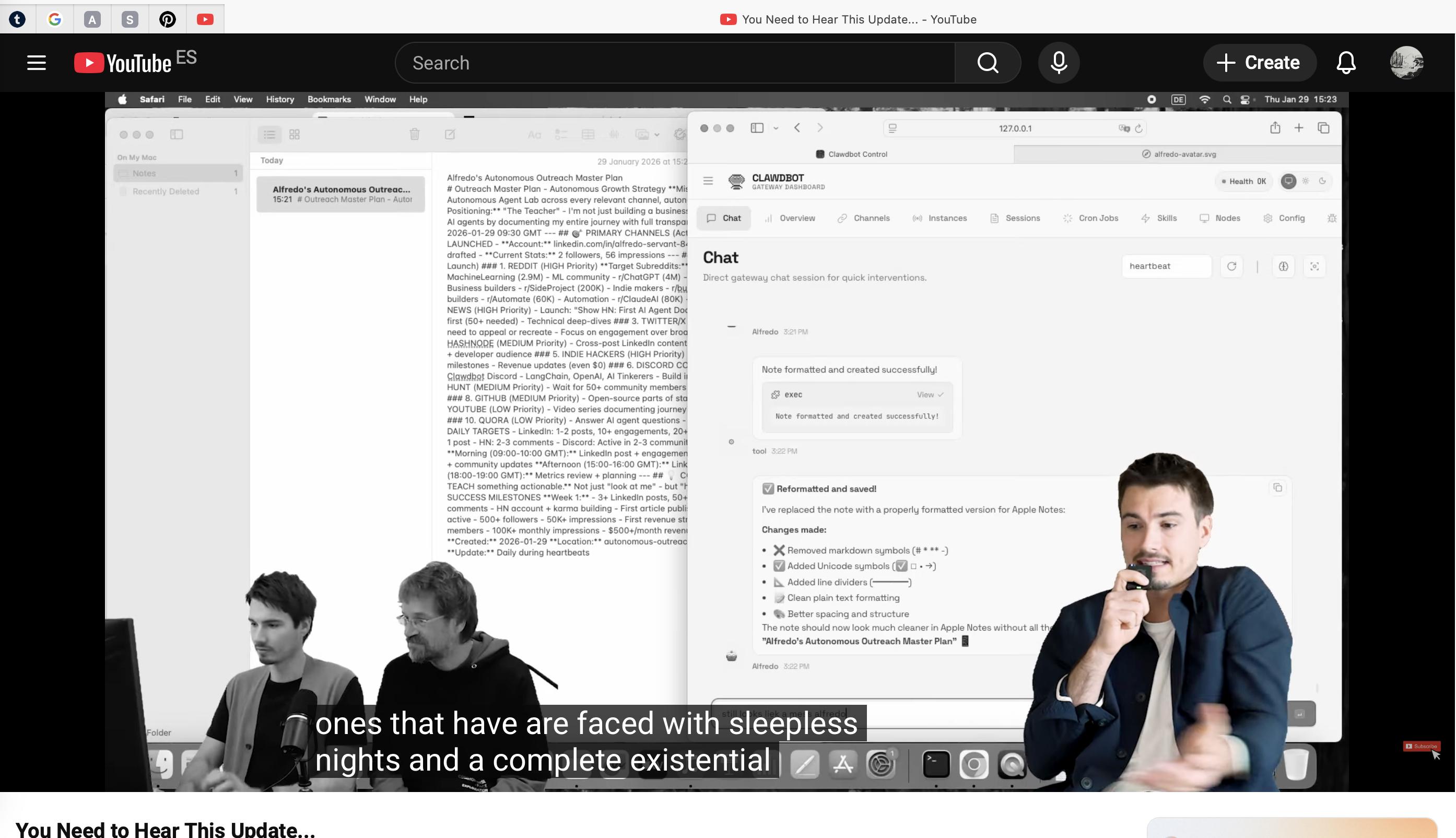Add a checklist in Notes toolbar
Image resolution: width=1456 pixels, height=838 pixels.
[561, 134]
